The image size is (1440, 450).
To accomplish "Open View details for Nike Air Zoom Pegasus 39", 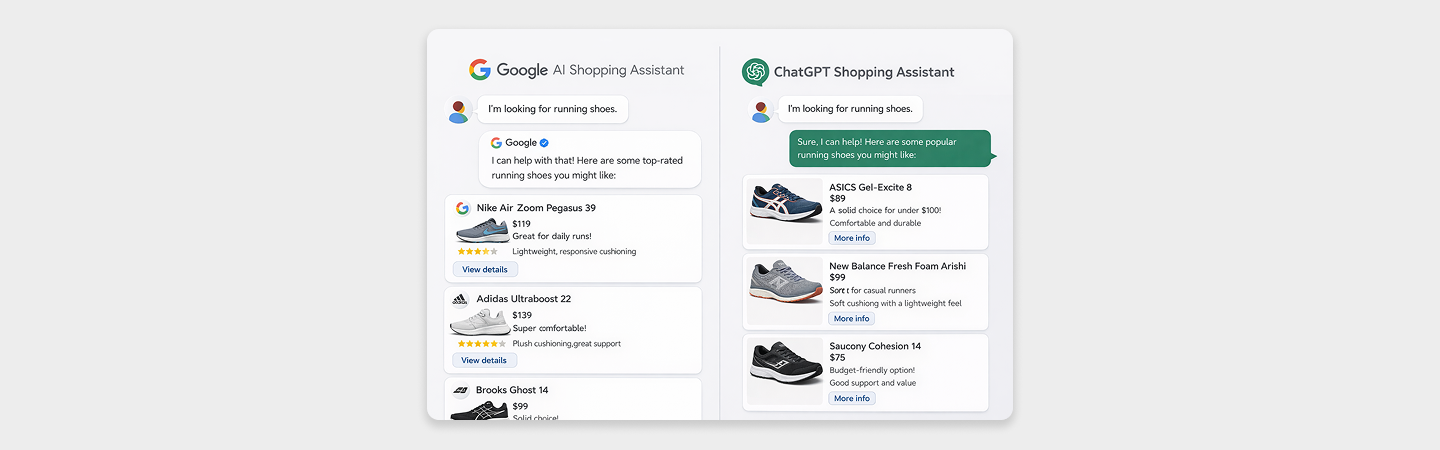I will point(485,269).
